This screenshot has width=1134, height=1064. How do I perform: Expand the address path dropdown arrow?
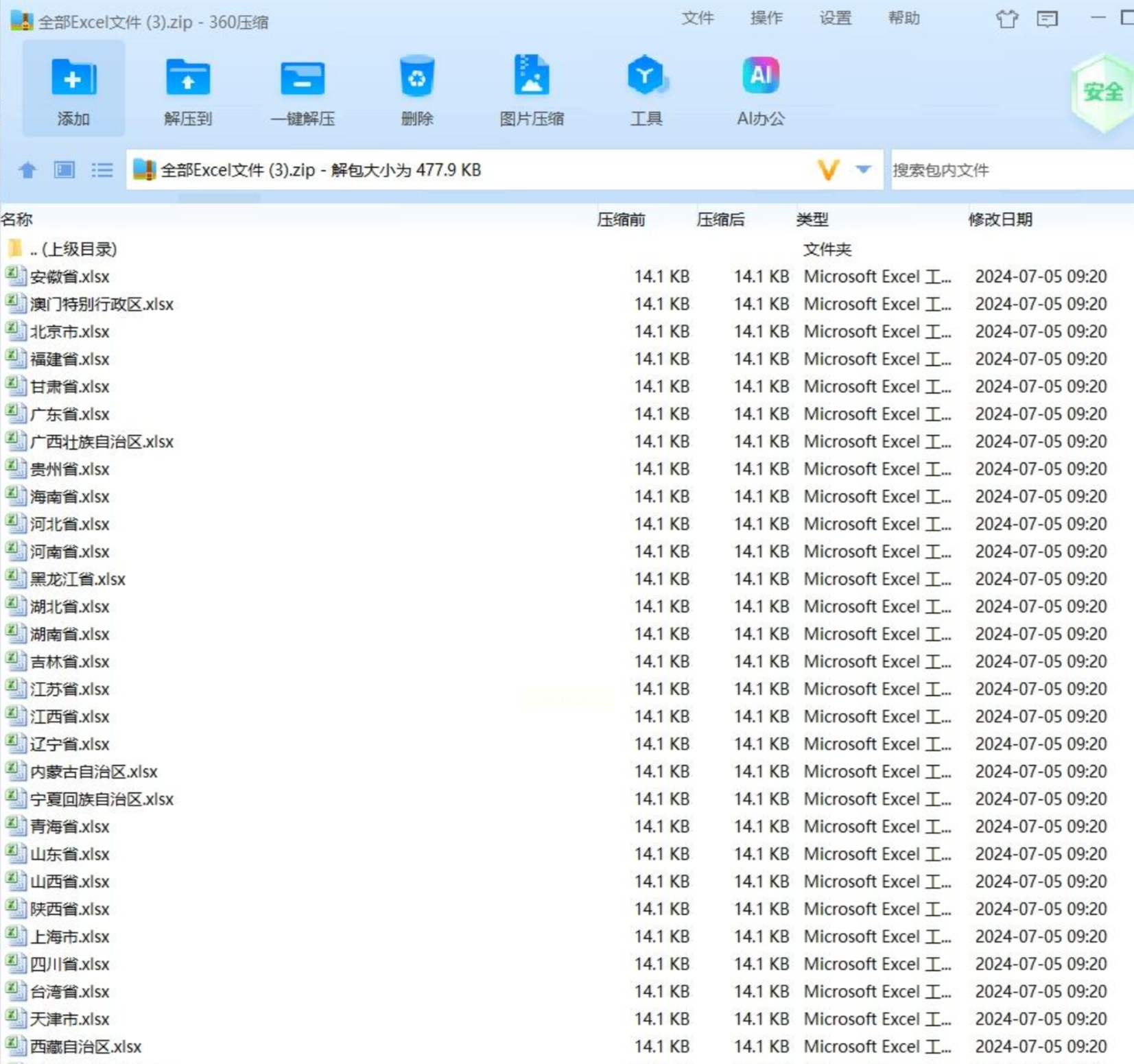click(x=863, y=169)
